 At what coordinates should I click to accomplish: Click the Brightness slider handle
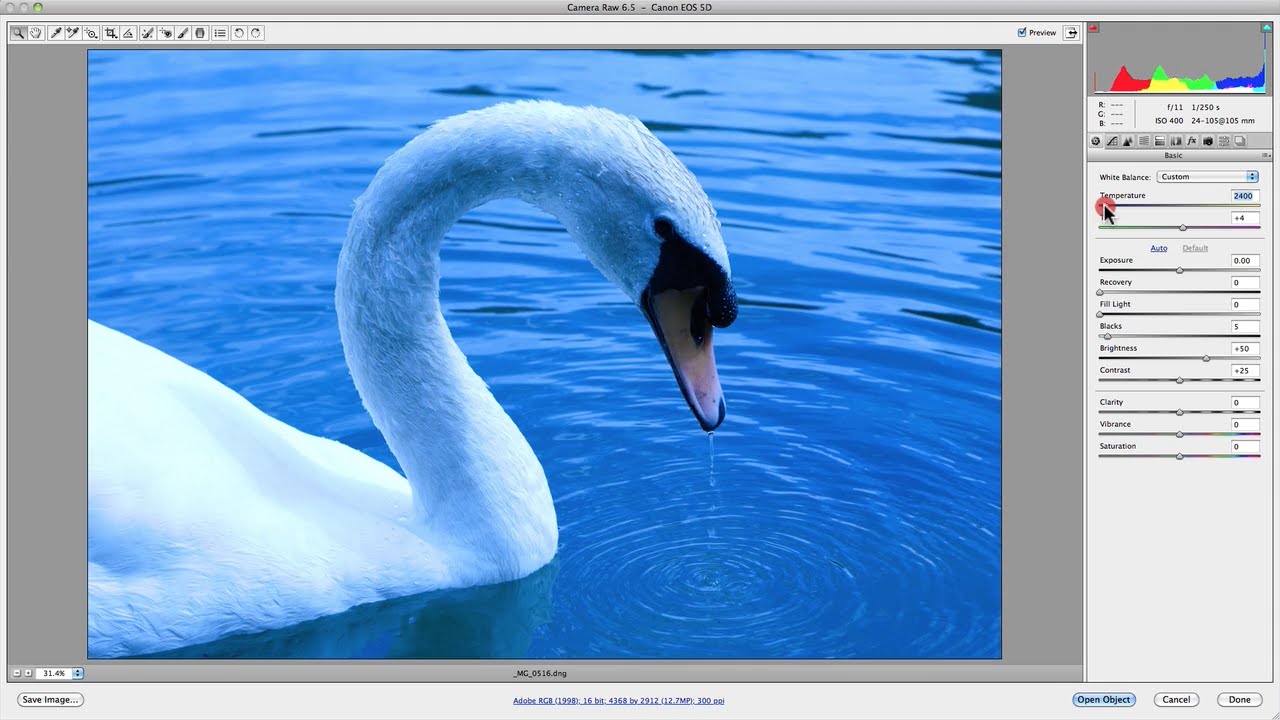pyautogui.click(x=1206, y=358)
